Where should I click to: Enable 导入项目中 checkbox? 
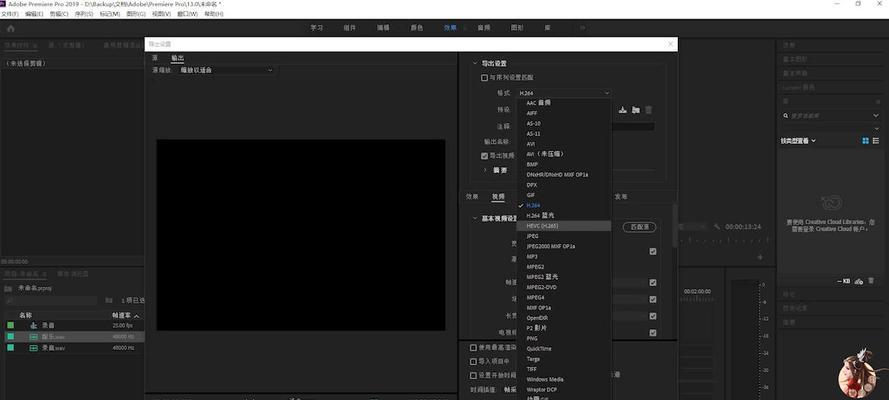(473, 361)
